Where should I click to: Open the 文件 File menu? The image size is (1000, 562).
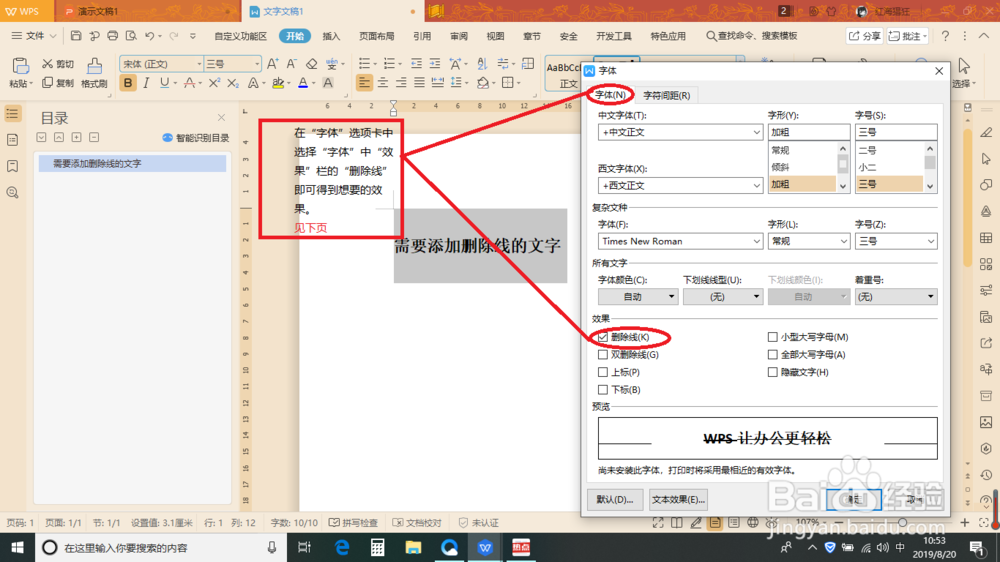click(x=33, y=36)
